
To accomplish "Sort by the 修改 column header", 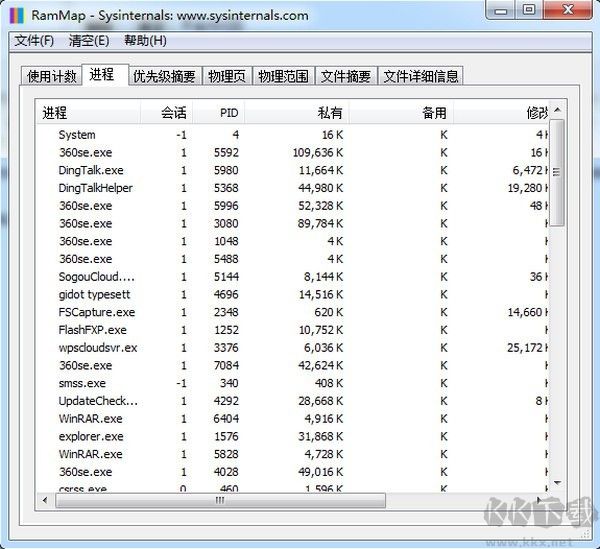I will coord(501,112).
